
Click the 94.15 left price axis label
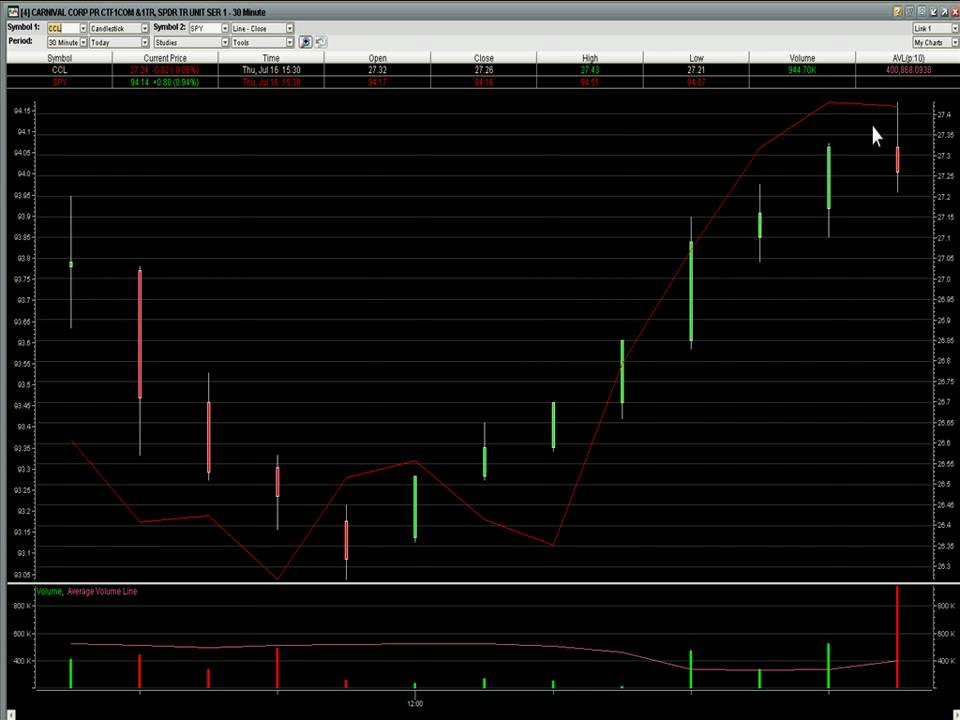pos(22,111)
